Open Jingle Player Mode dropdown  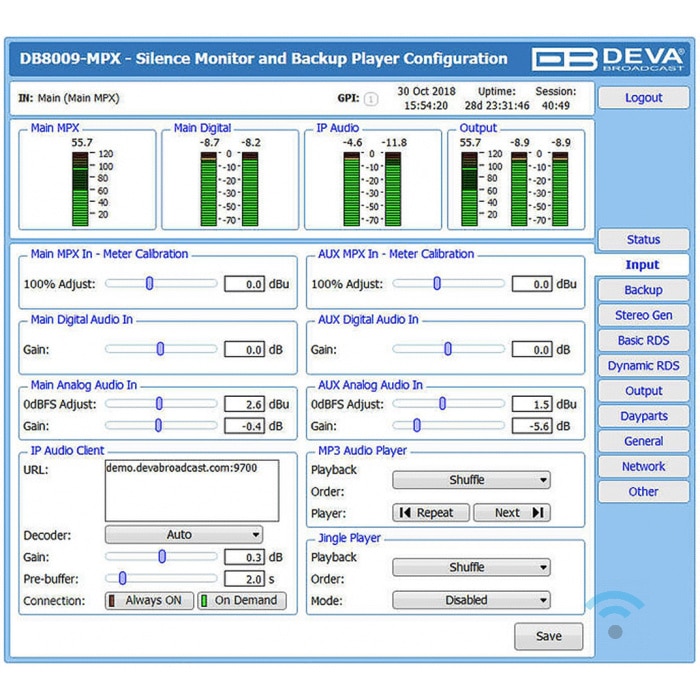[471, 601]
